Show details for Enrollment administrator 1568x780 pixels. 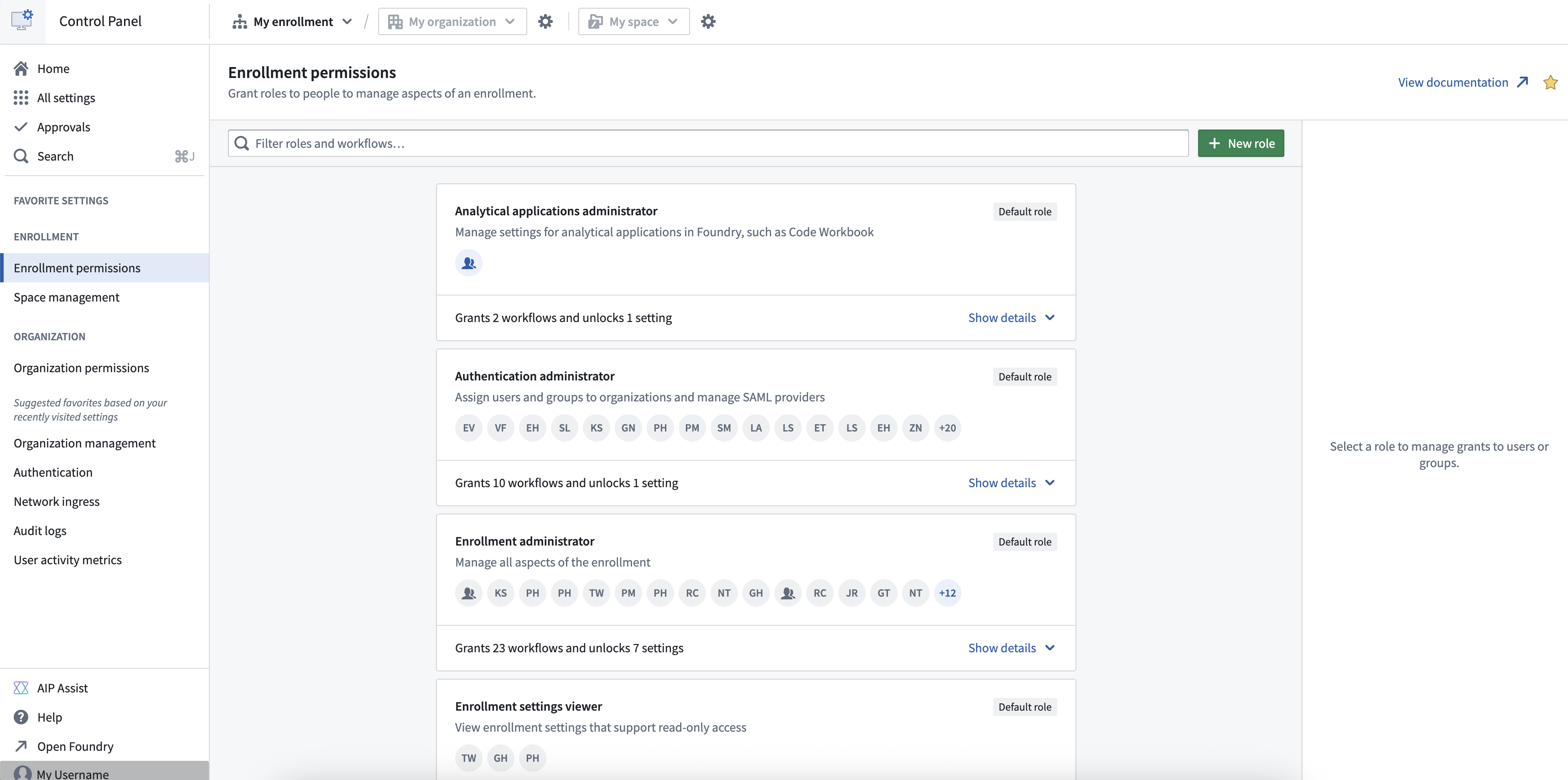[1011, 648]
